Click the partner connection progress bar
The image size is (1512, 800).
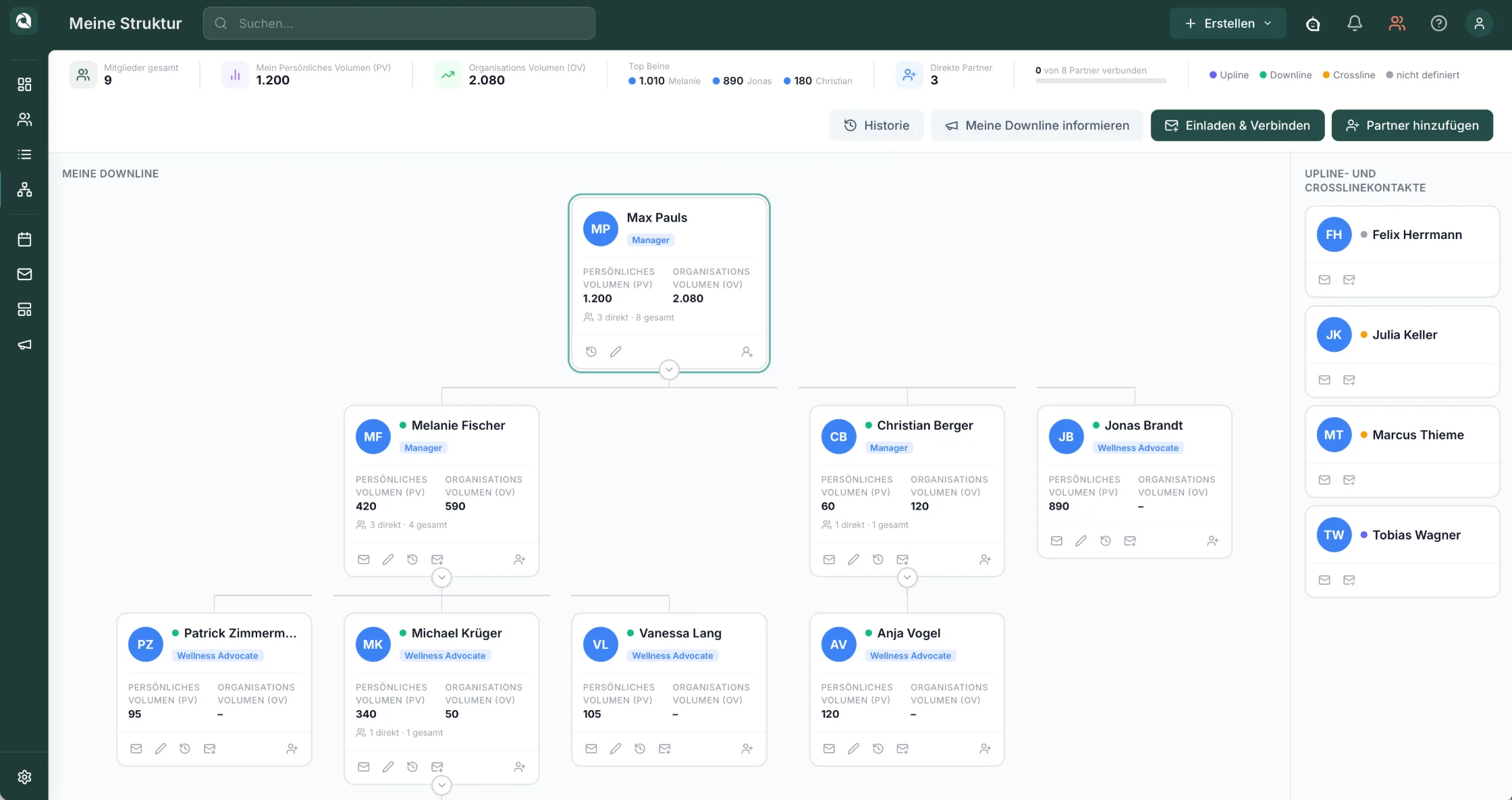pyautogui.click(x=1100, y=81)
